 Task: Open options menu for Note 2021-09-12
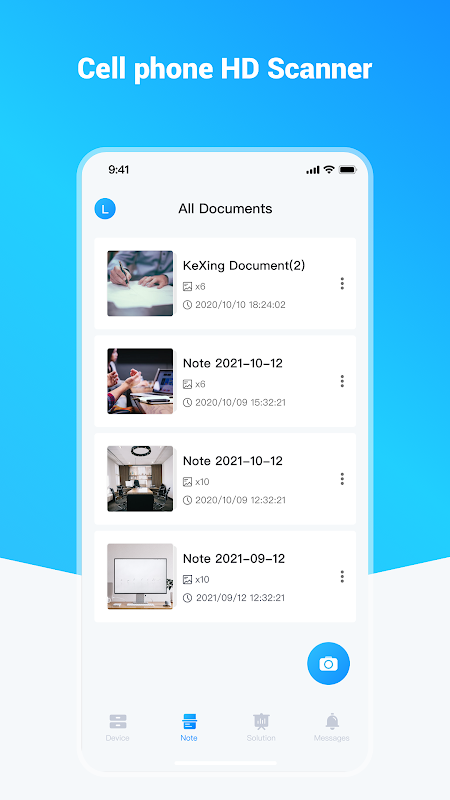coord(342,577)
